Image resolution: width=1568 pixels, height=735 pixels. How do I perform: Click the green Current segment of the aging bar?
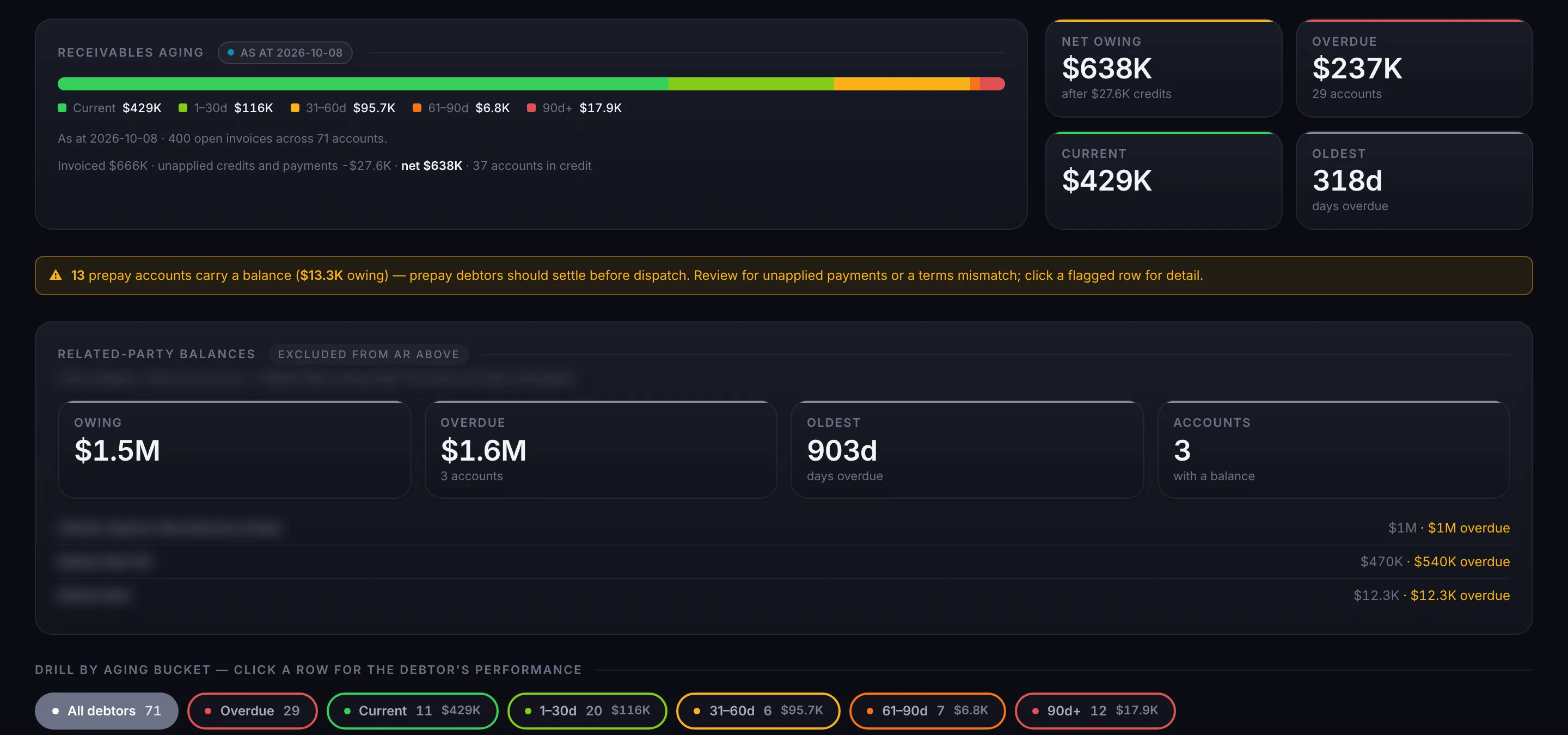(x=363, y=84)
